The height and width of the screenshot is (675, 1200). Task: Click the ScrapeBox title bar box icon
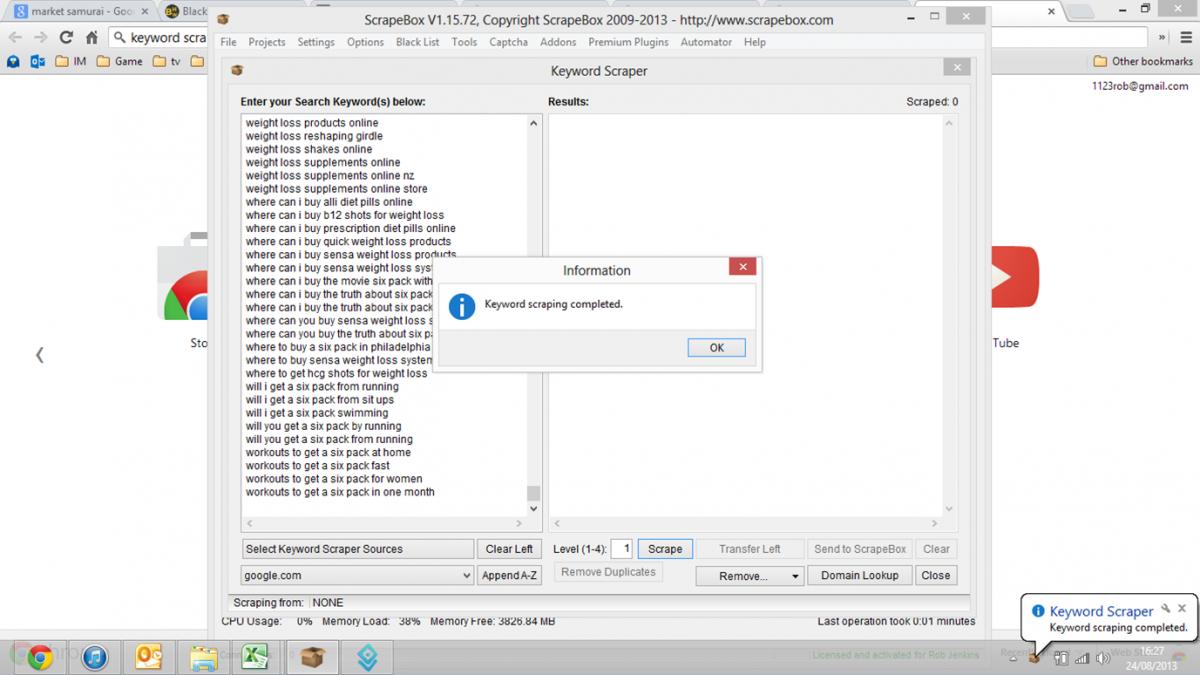coord(223,20)
